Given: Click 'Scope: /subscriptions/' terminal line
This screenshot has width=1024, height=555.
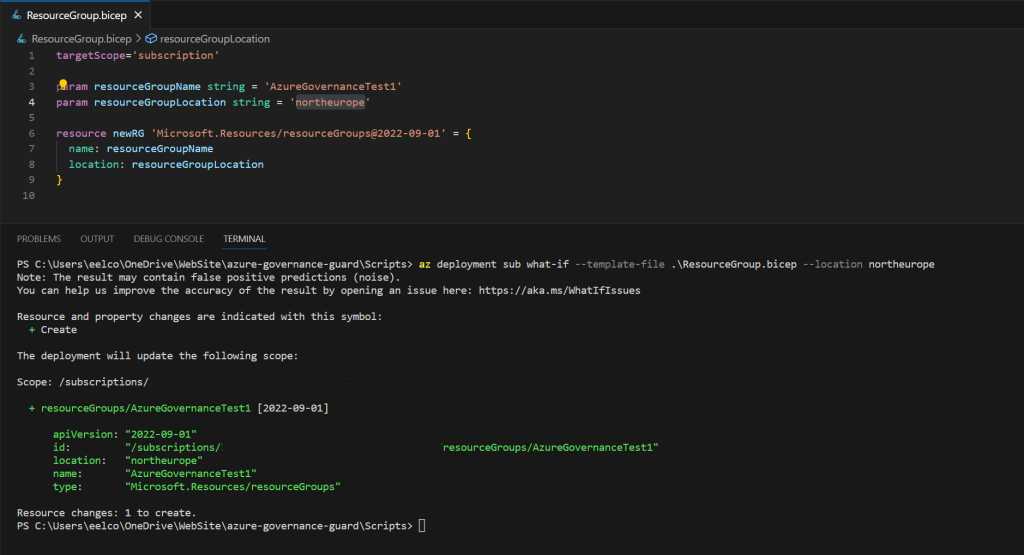Looking at the screenshot, I should click(x=83, y=382).
